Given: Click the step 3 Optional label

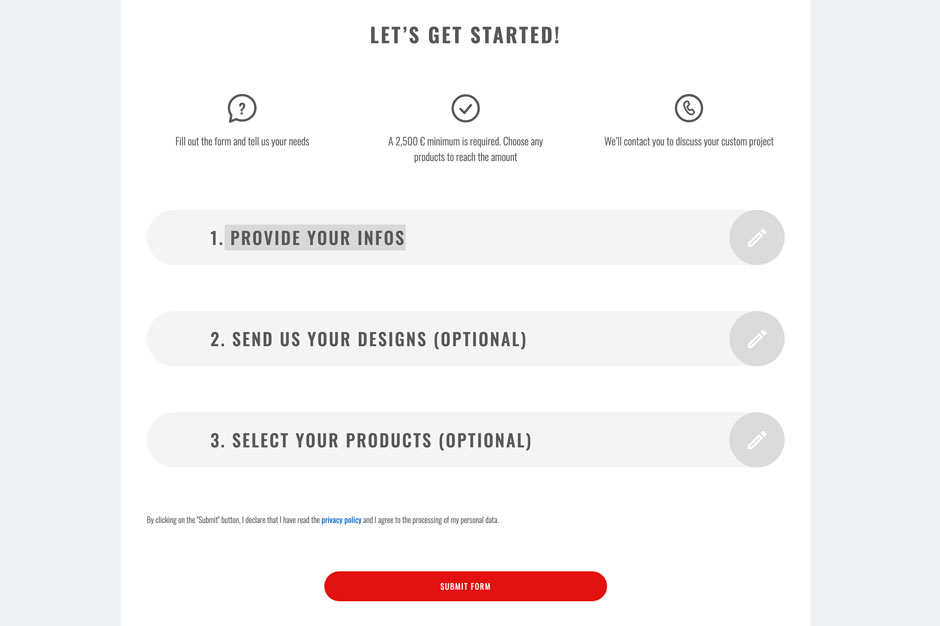Looking at the screenshot, I should click(x=485, y=439).
